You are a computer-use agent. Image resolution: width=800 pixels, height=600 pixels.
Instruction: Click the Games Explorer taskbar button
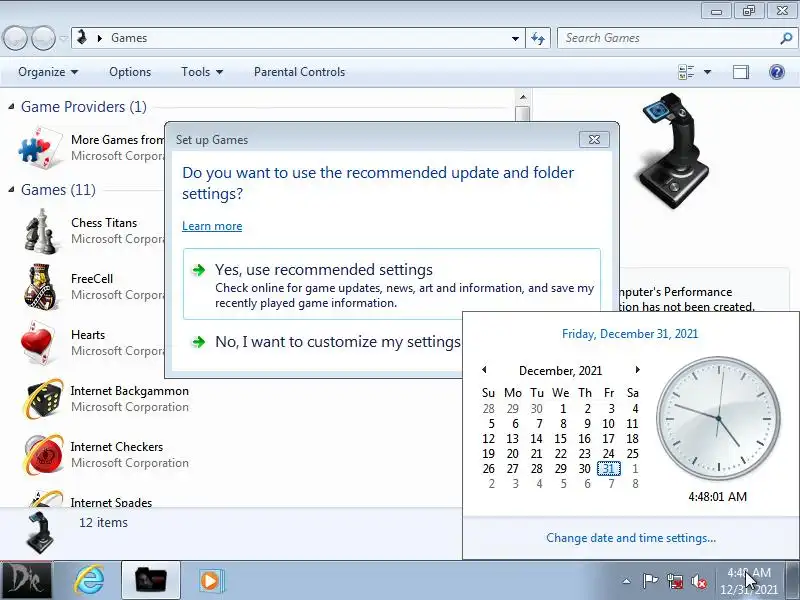pos(151,580)
